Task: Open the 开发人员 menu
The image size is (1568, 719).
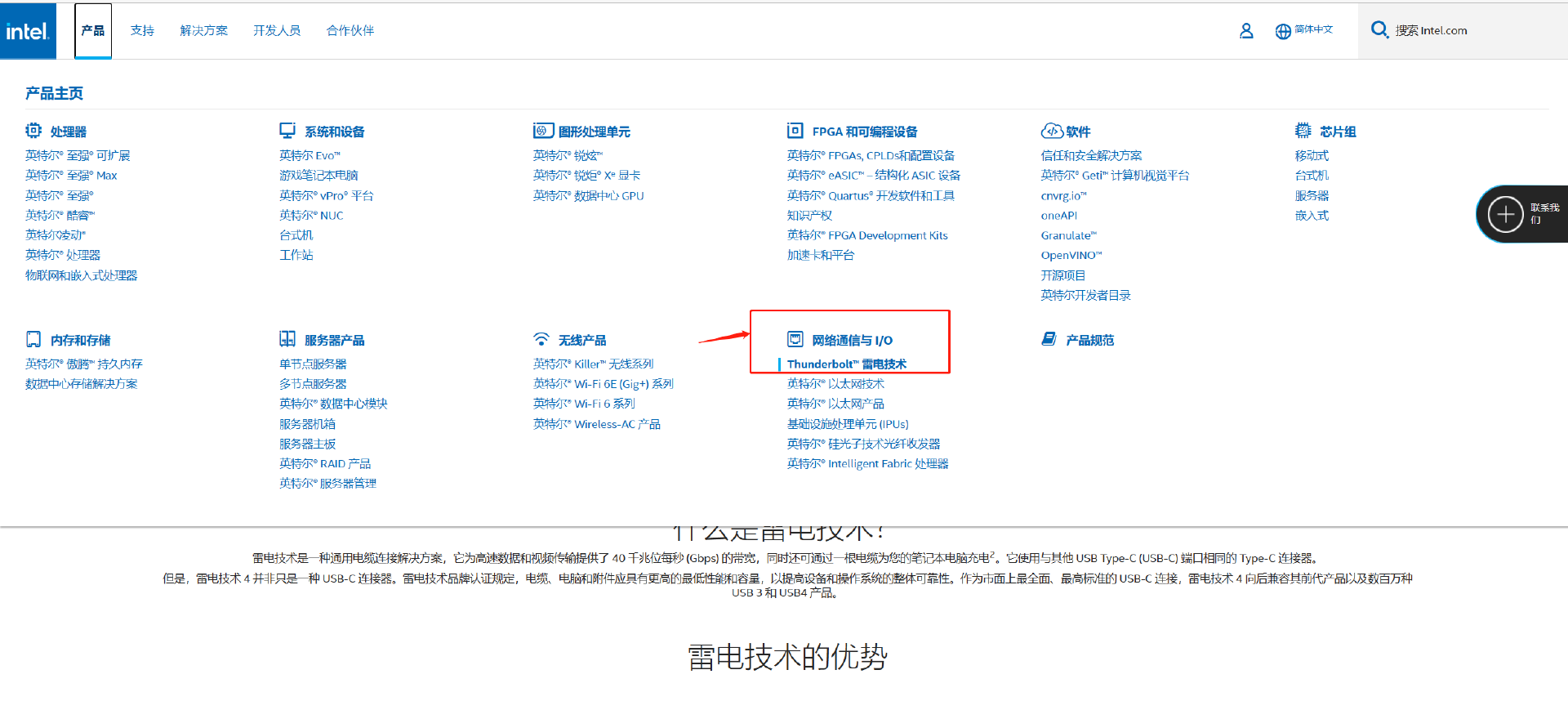Action: point(277,31)
